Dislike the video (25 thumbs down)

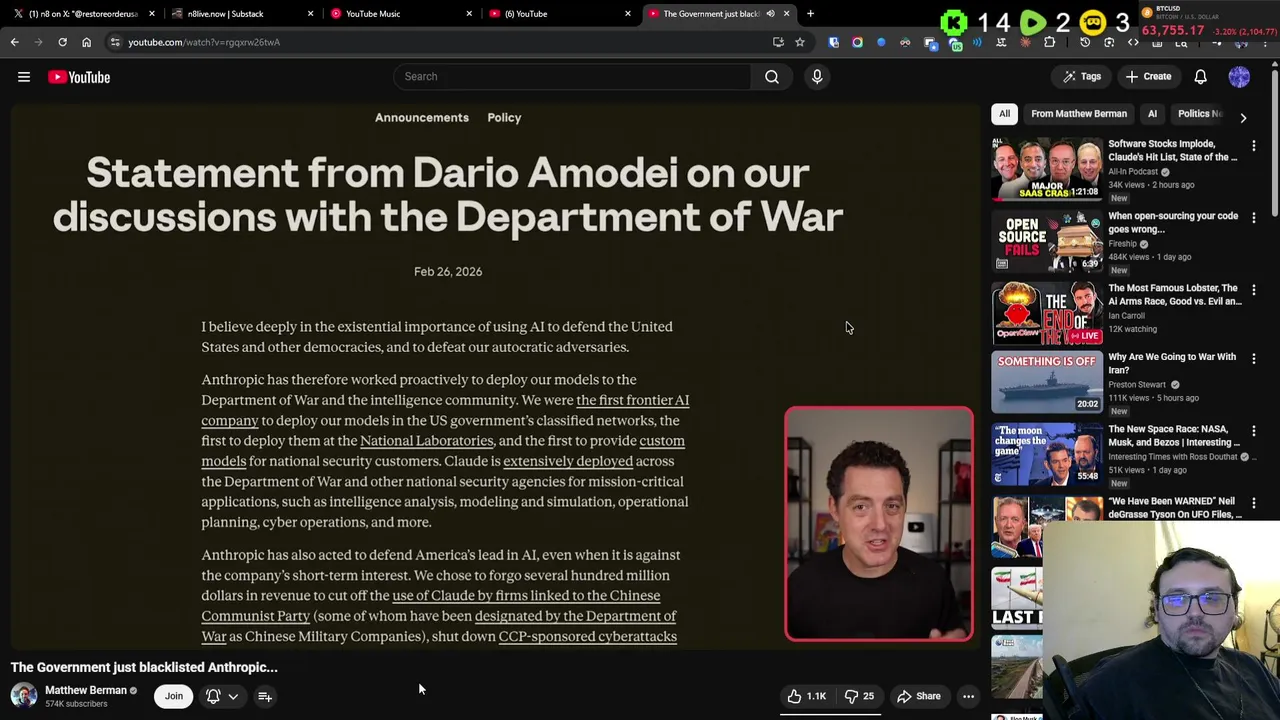859,696
